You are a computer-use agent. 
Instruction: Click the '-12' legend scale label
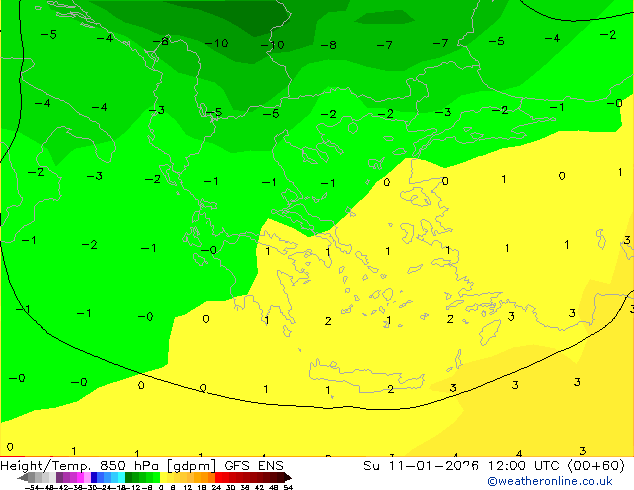point(133,488)
